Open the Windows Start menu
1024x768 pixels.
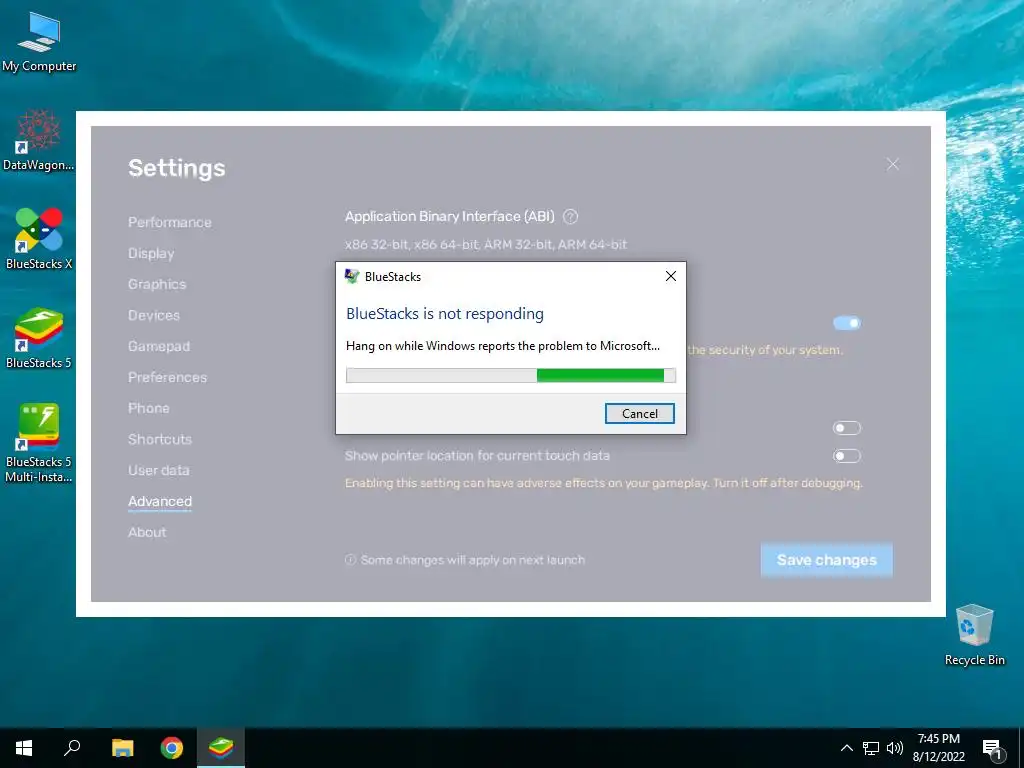tap(24, 748)
